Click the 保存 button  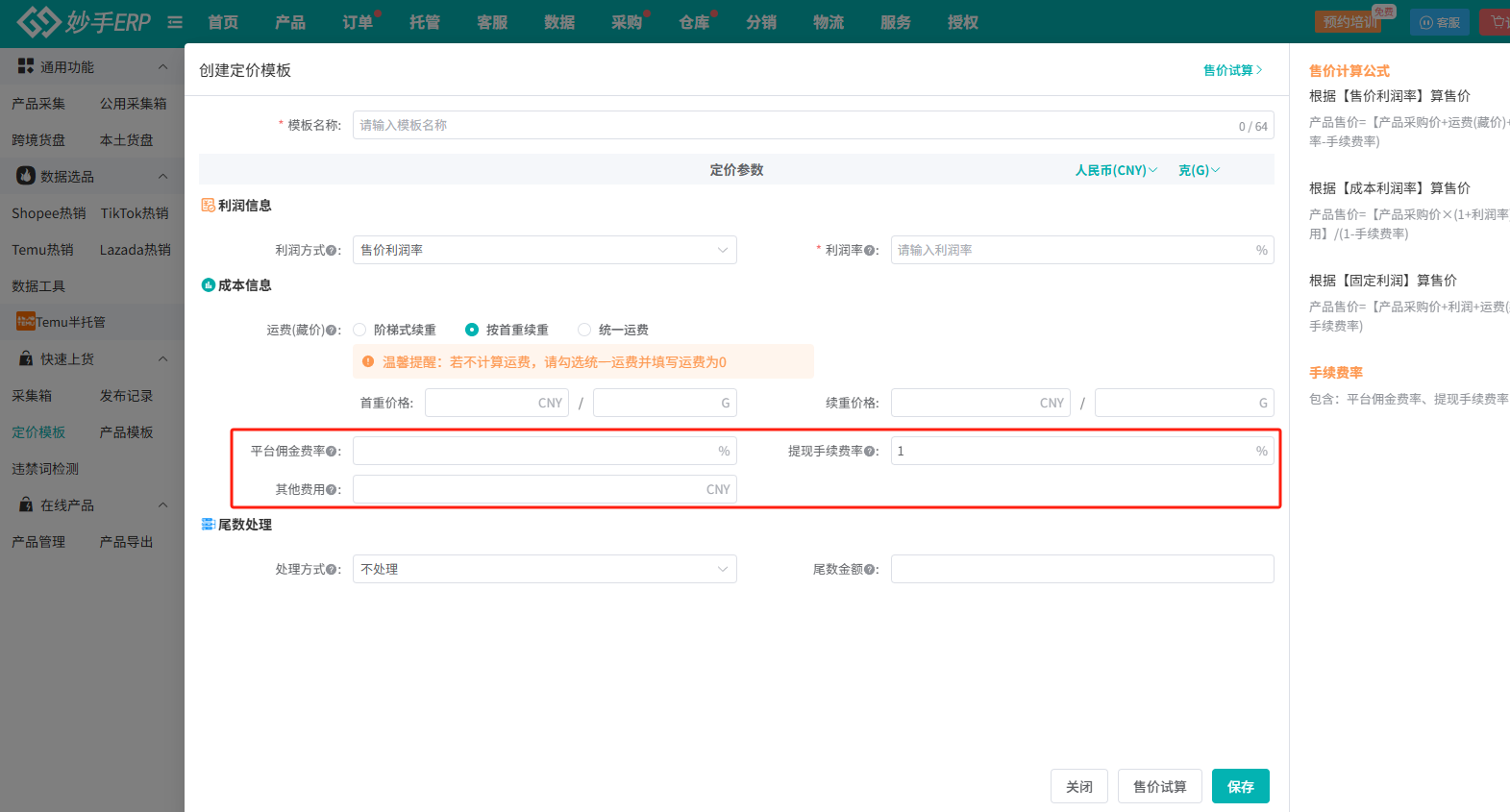point(1240,786)
